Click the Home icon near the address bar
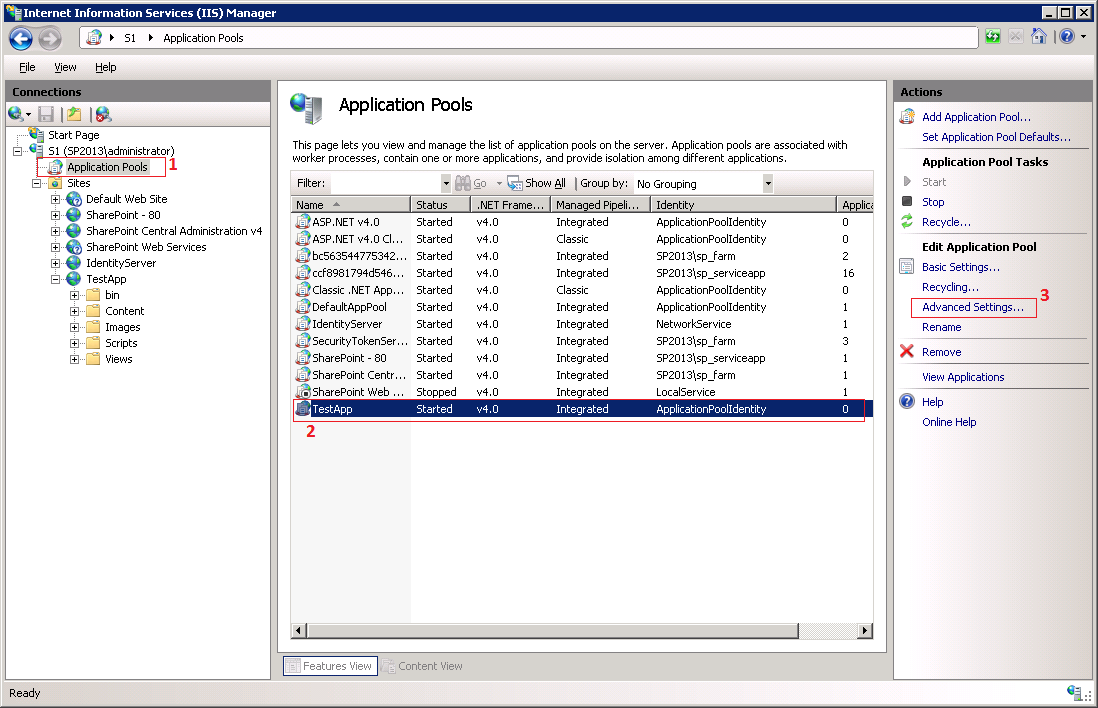Image resolution: width=1098 pixels, height=708 pixels. click(1039, 36)
